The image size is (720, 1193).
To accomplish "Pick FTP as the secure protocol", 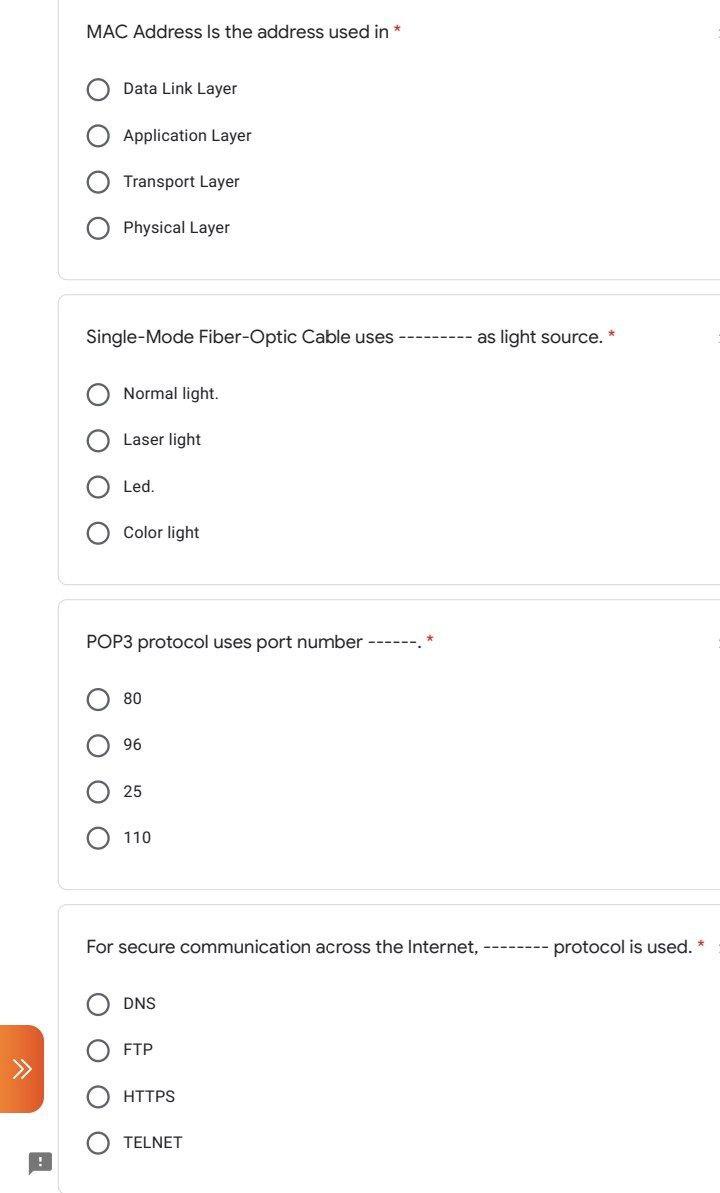I will (97, 1050).
